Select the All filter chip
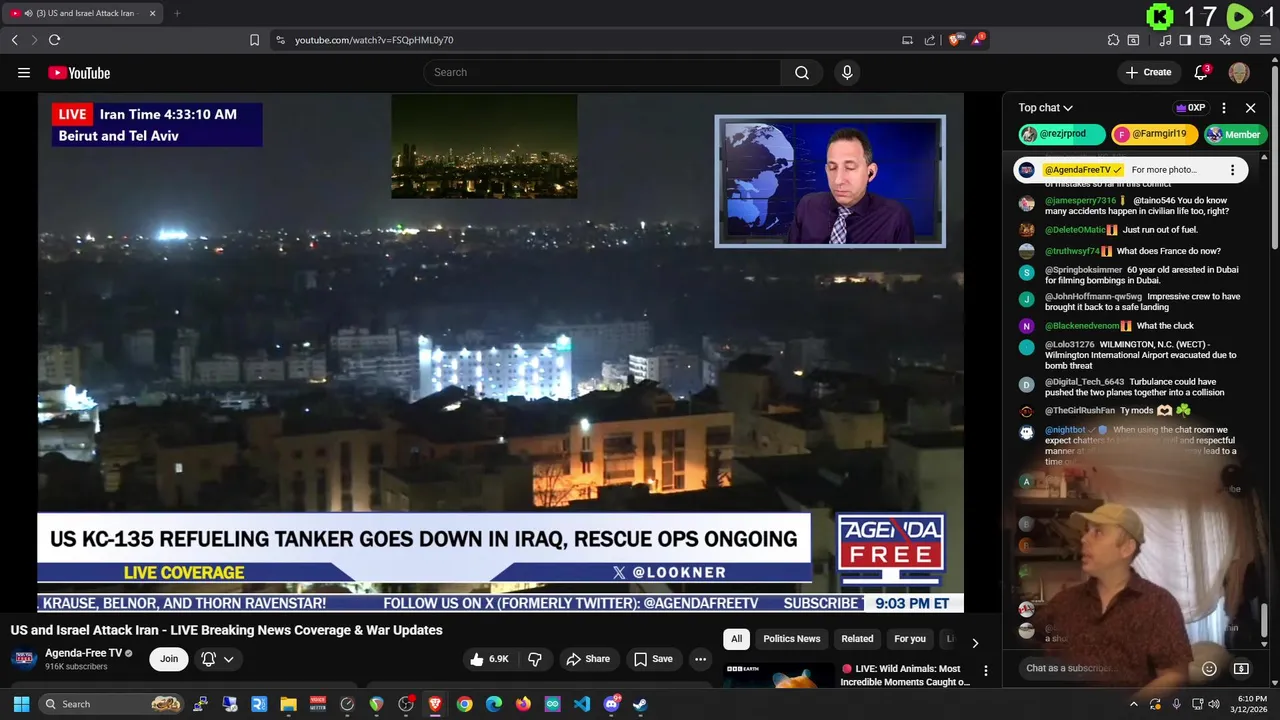The image size is (1280, 720). pos(736,639)
